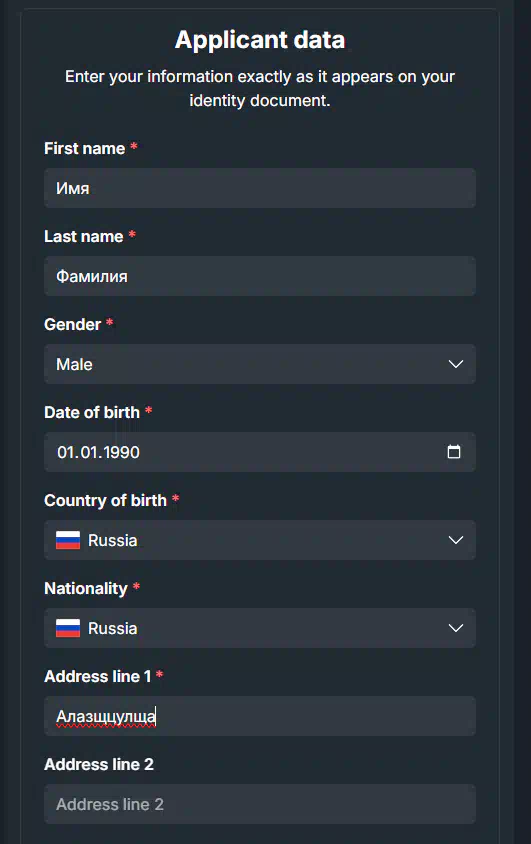Click the Russian flag in Country of birth
Screen dimensions: 531x844
(68, 540)
